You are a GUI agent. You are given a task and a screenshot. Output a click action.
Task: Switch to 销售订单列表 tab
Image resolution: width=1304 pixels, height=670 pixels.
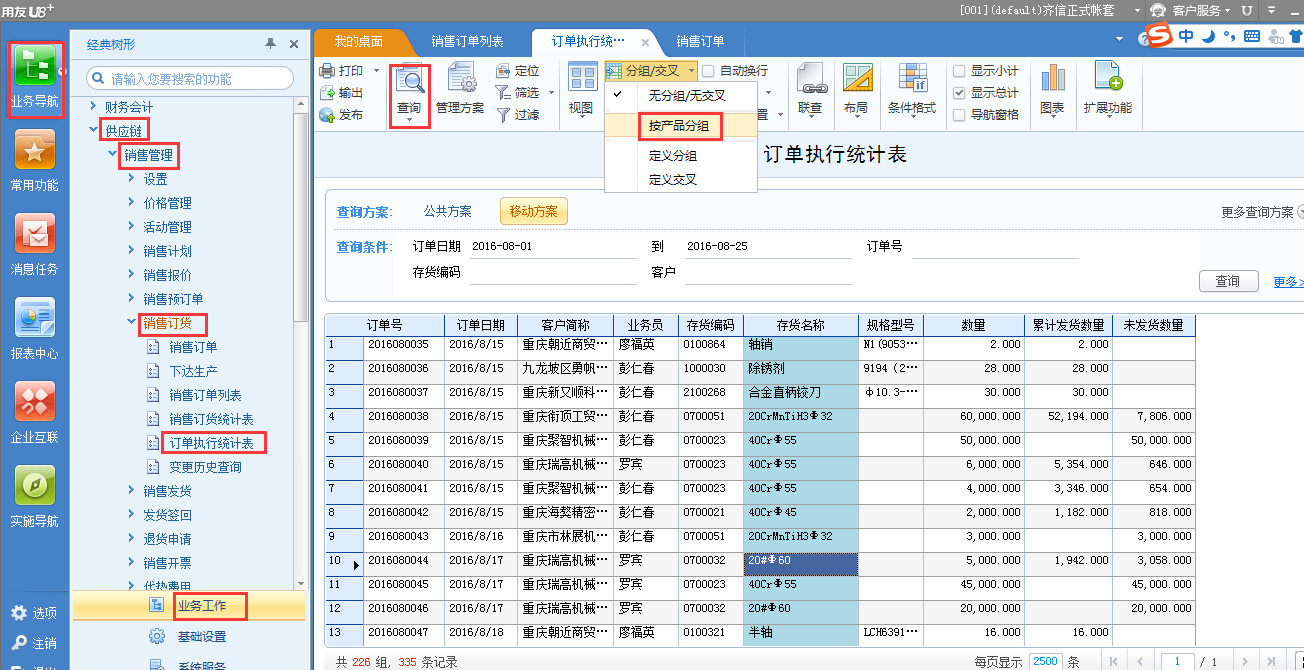(467, 41)
